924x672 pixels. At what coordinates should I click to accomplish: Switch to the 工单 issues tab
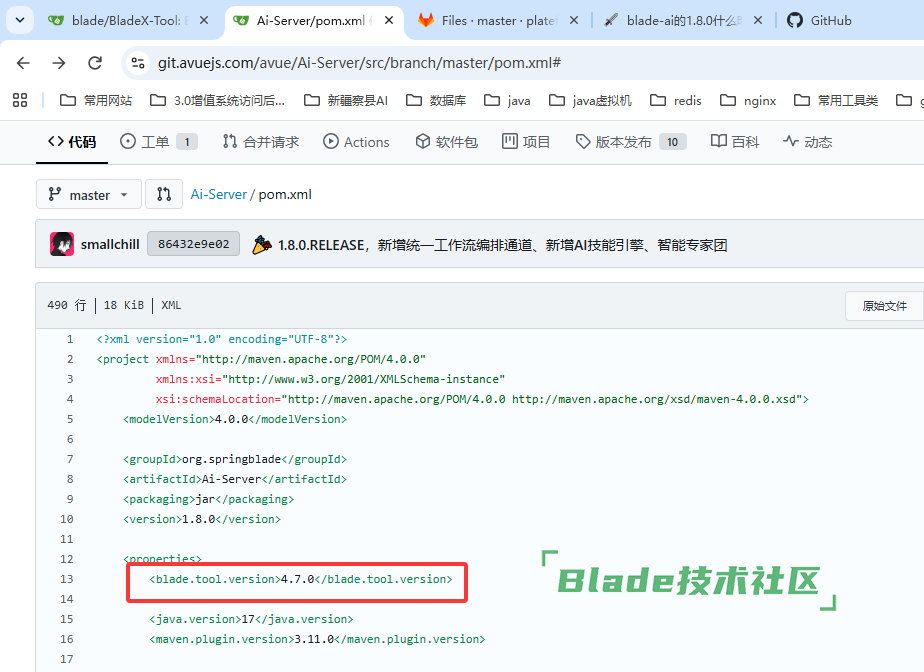[x=158, y=142]
